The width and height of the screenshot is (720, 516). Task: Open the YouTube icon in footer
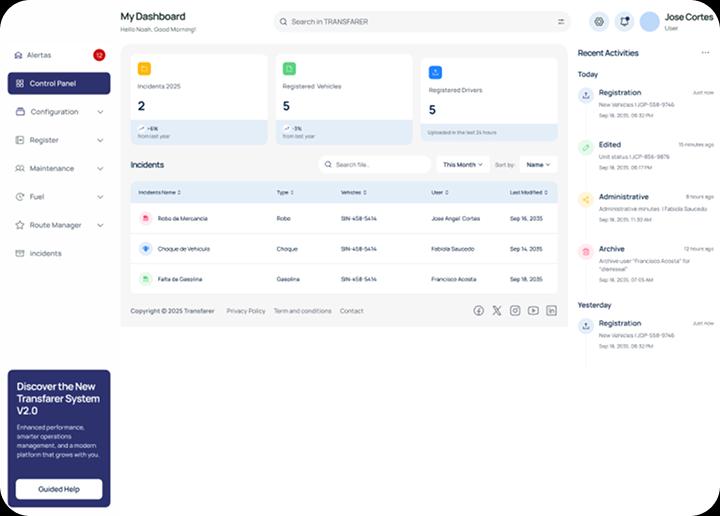pos(533,311)
